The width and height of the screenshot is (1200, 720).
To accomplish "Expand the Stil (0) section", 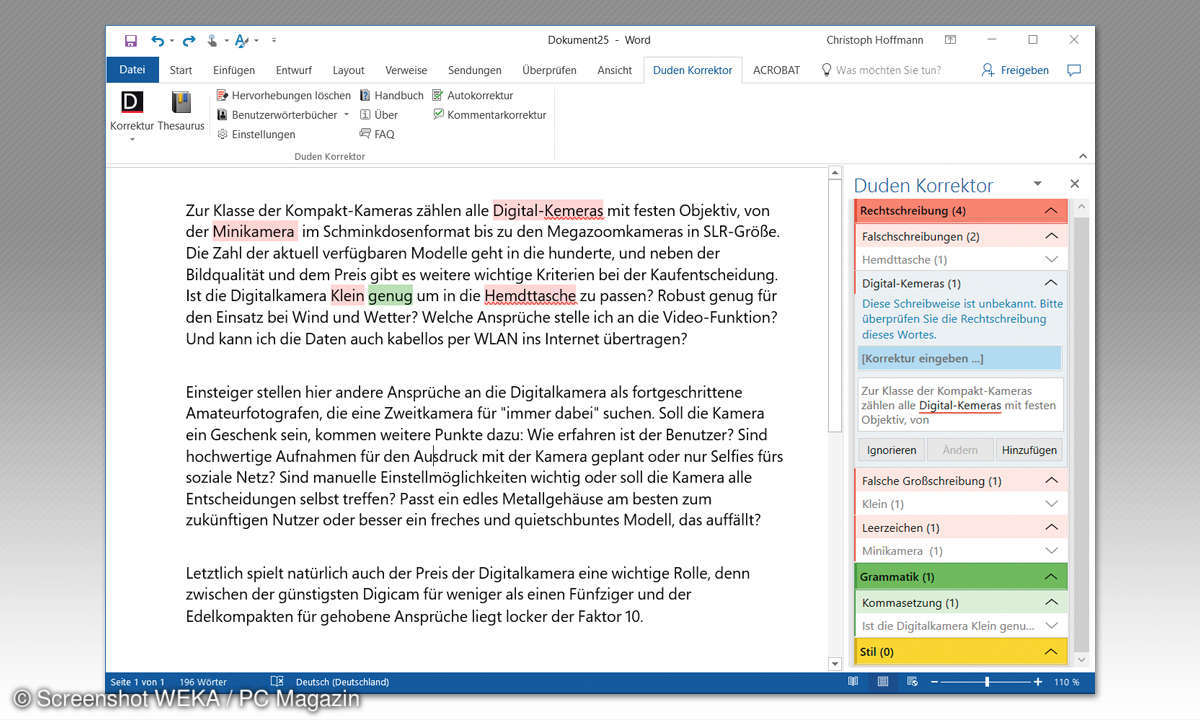I will 1050,652.
